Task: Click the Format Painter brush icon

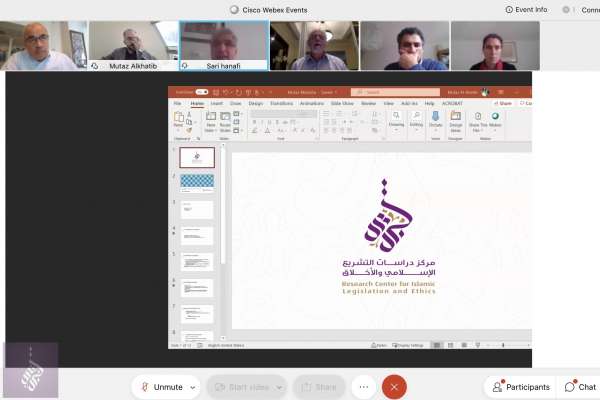Action: (x=189, y=131)
